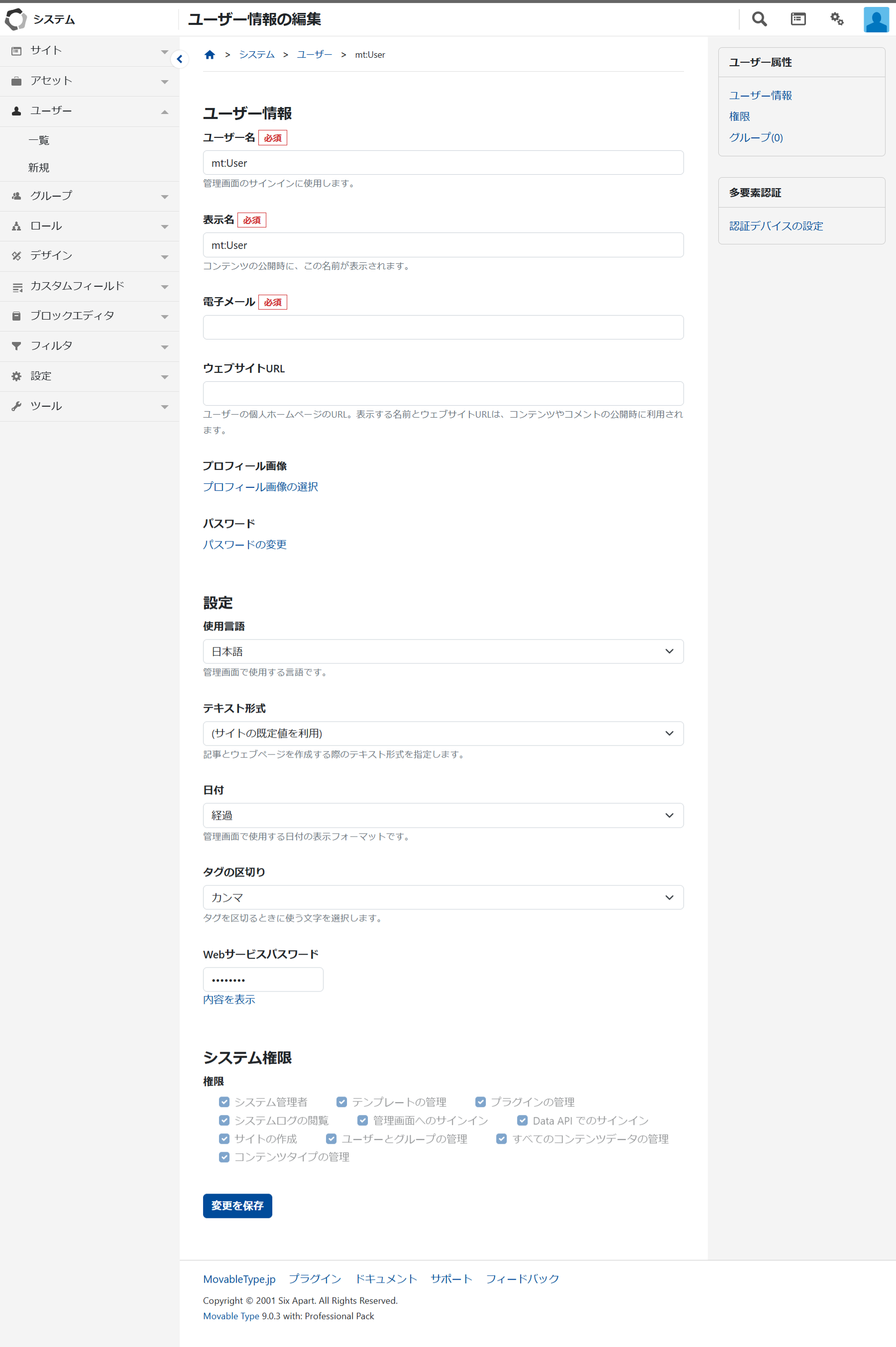Open the タグの区切り dropdown
This screenshot has width=896, height=1347.
443,897
